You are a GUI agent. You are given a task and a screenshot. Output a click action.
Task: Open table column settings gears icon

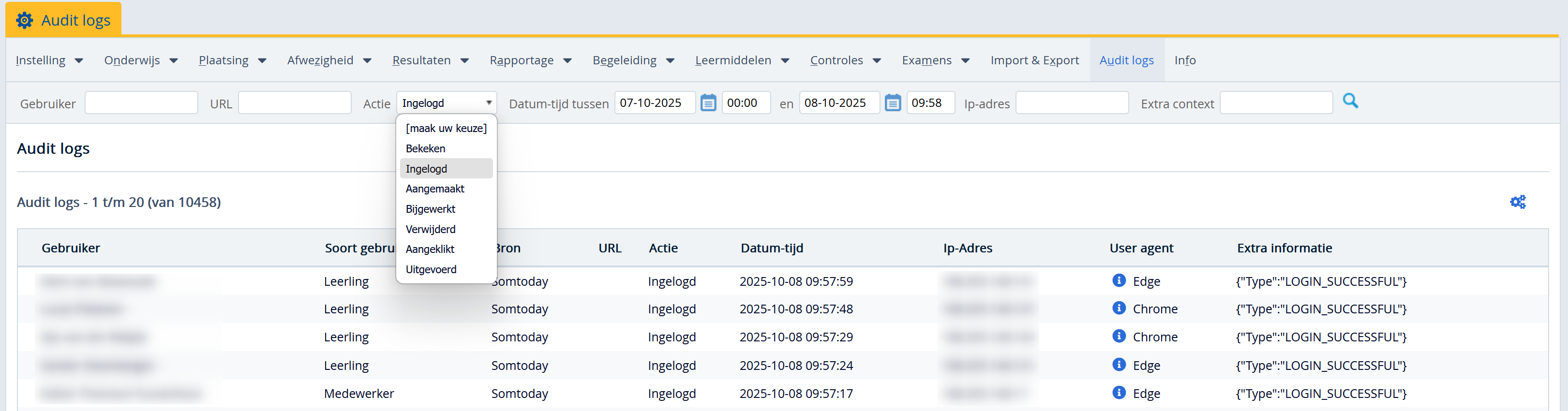click(1517, 202)
